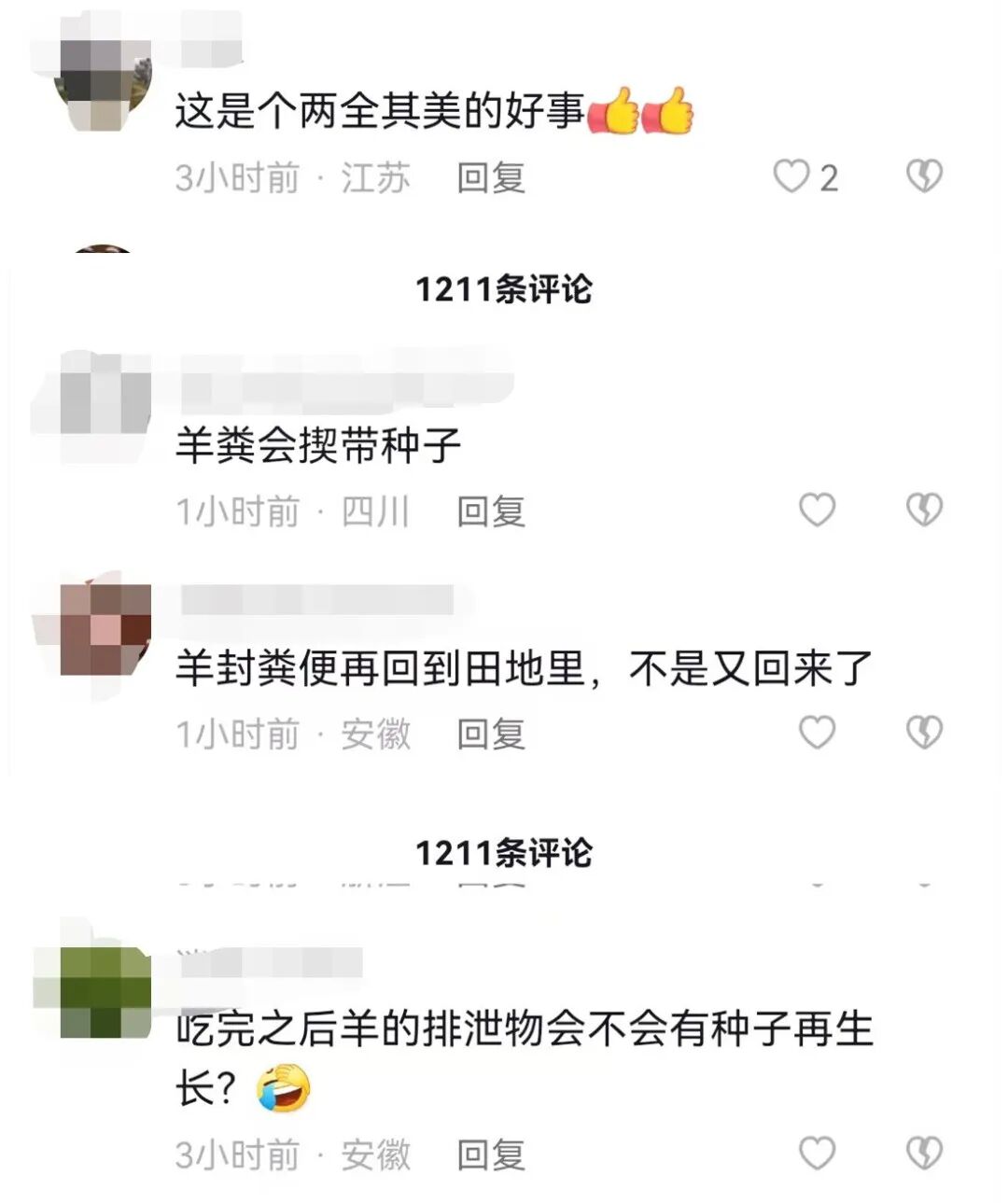This screenshot has height=1203, width=1008.
Task: Select the 羊粪会携带种子 comment text
Action: point(318,446)
